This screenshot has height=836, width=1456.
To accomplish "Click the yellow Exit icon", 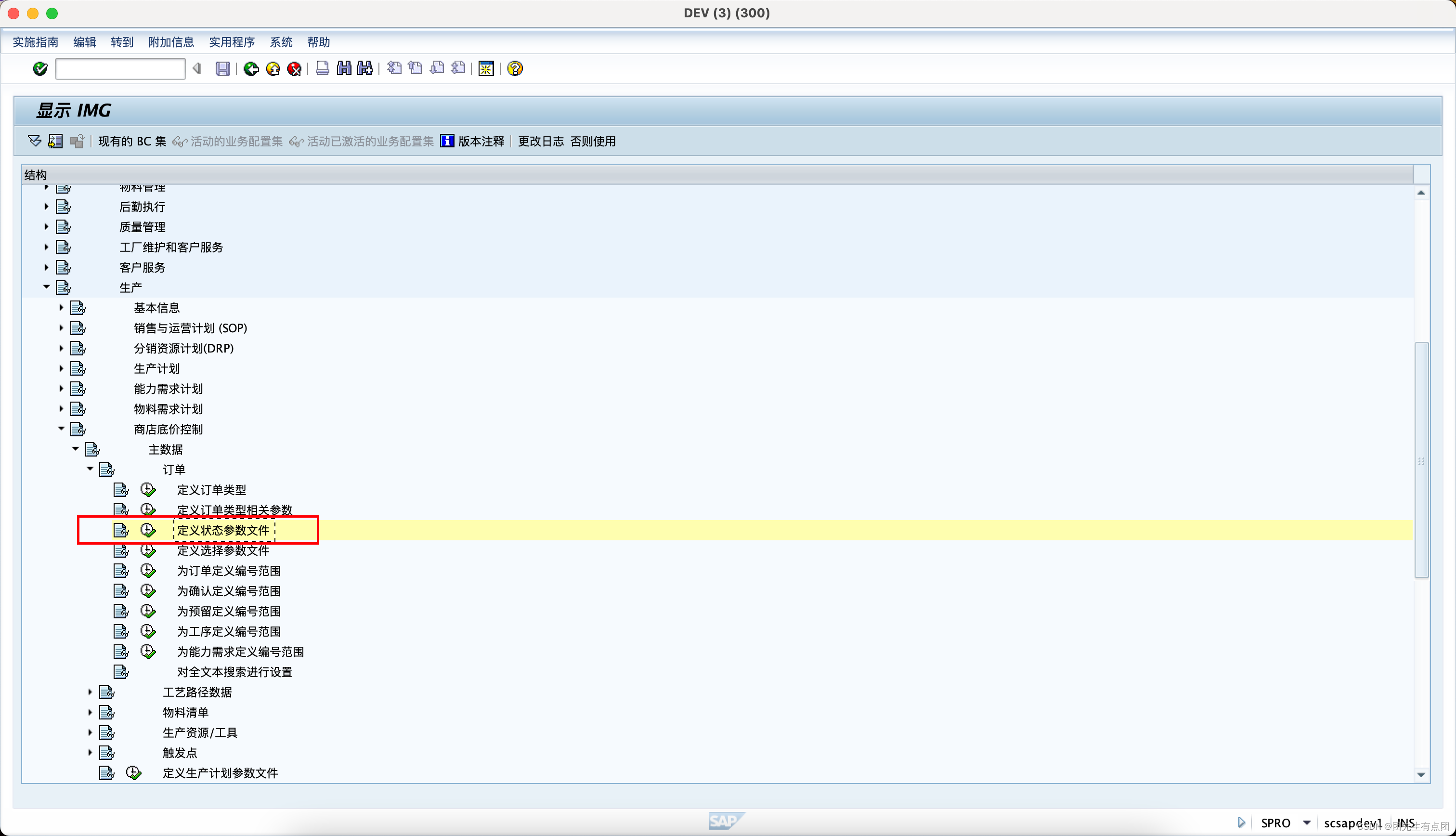I will point(273,68).
